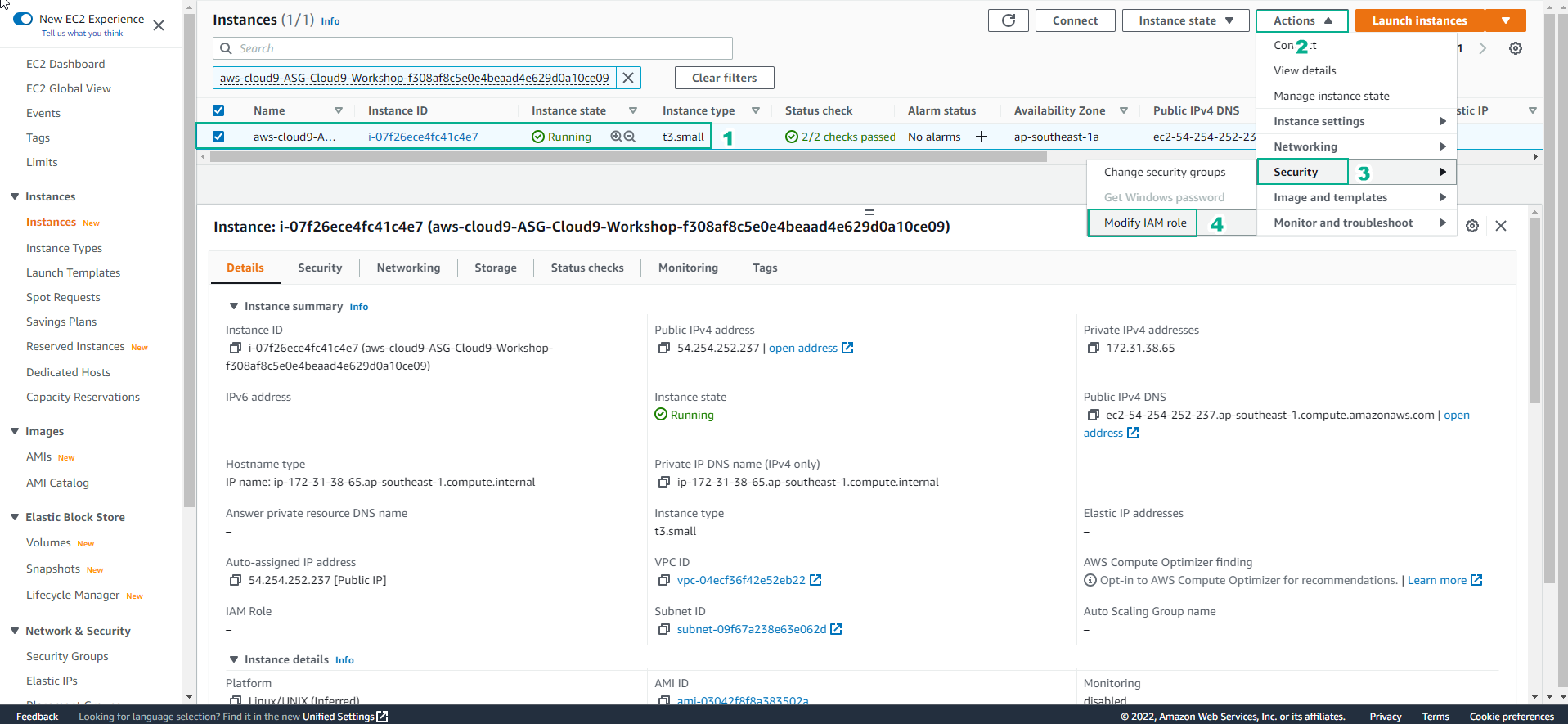Open the Instance state dropdown button
Image resolution: width=1568 pixels, height=724 pixels.
pyautogui.click(x=1185, y=20)
